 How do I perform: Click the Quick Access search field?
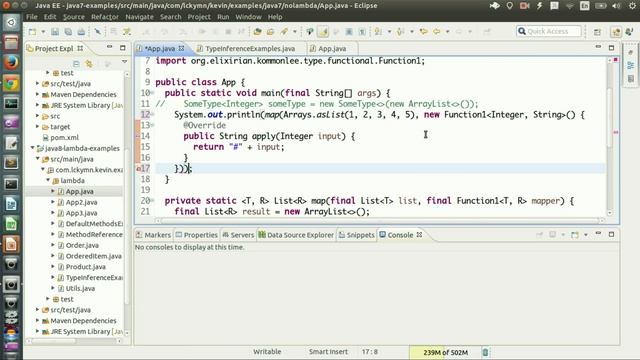pyautogui.click(x=549, y=31)
